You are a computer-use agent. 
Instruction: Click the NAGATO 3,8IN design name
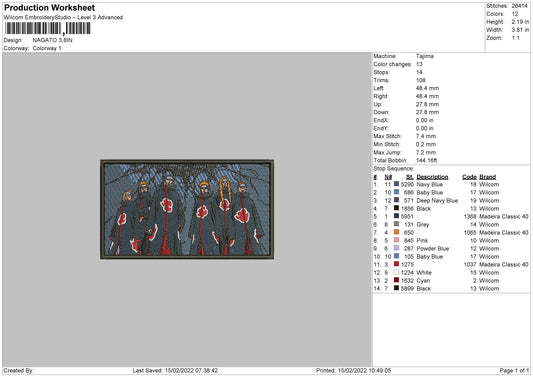tap(52, 40)
